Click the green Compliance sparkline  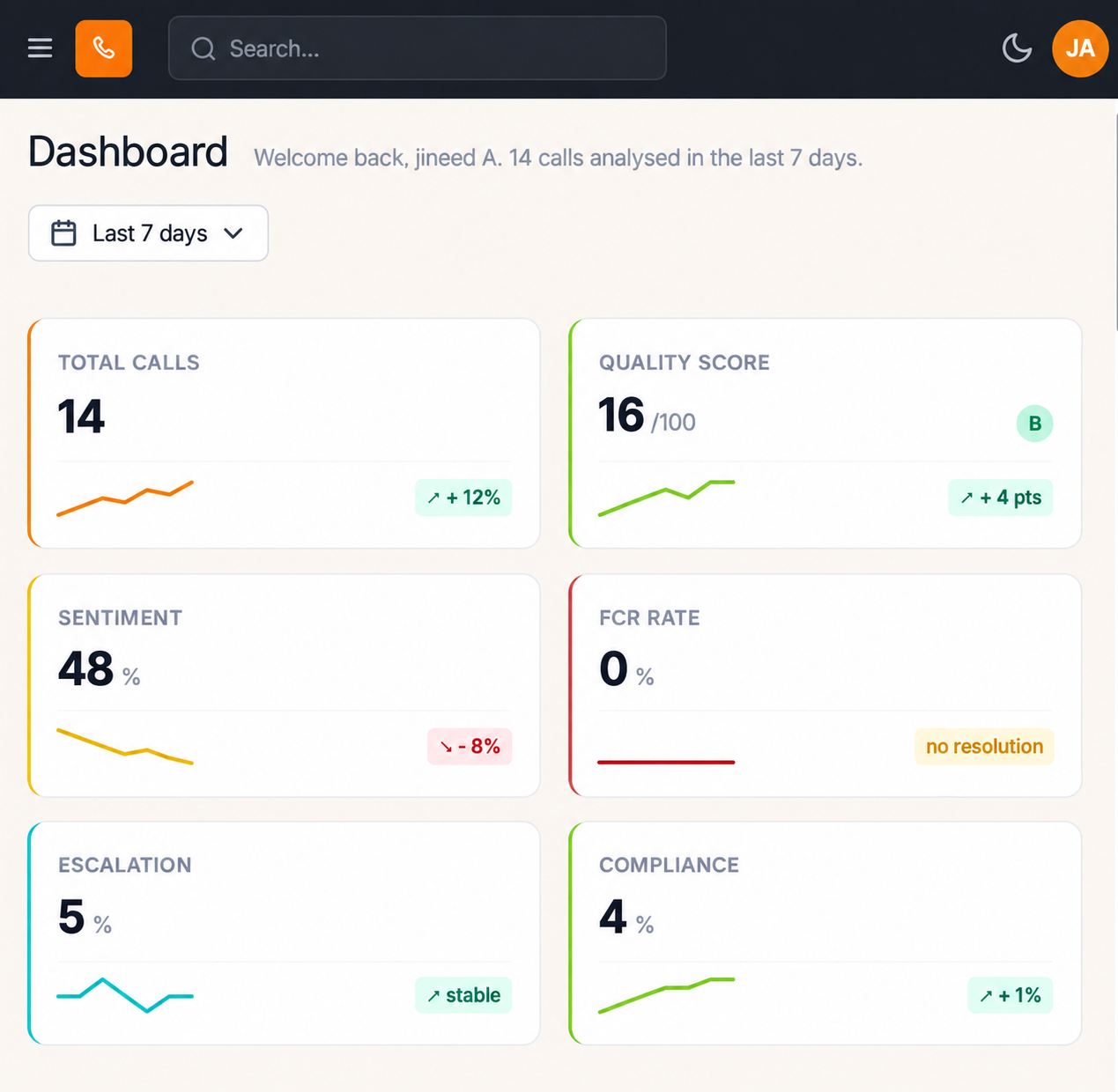(x=666, y=995)
